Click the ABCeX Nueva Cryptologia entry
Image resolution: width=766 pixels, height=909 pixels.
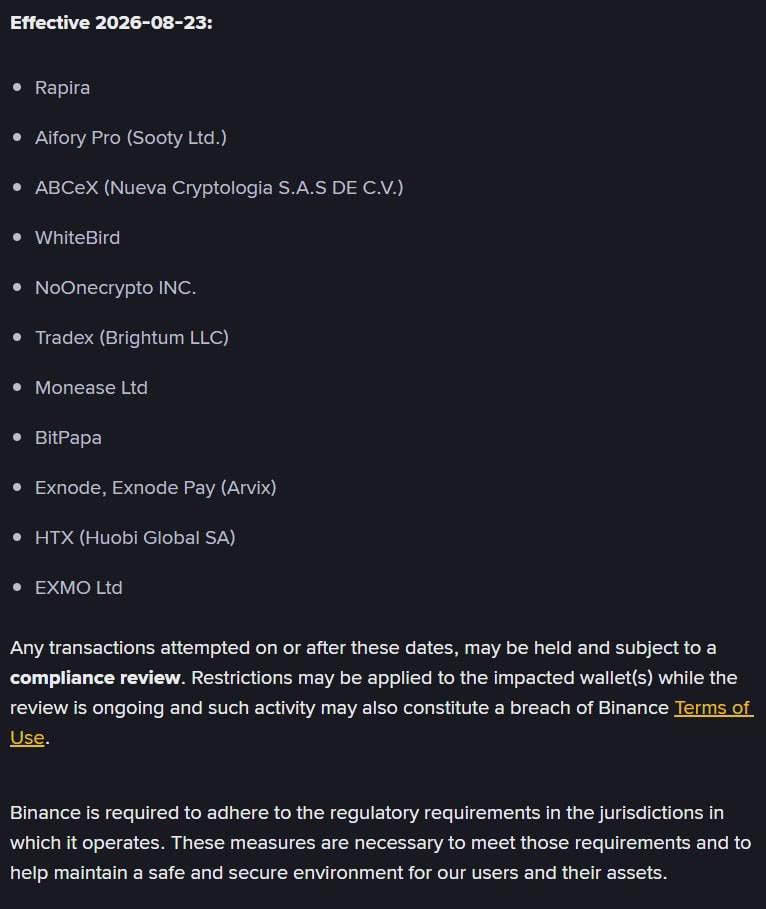219,188
